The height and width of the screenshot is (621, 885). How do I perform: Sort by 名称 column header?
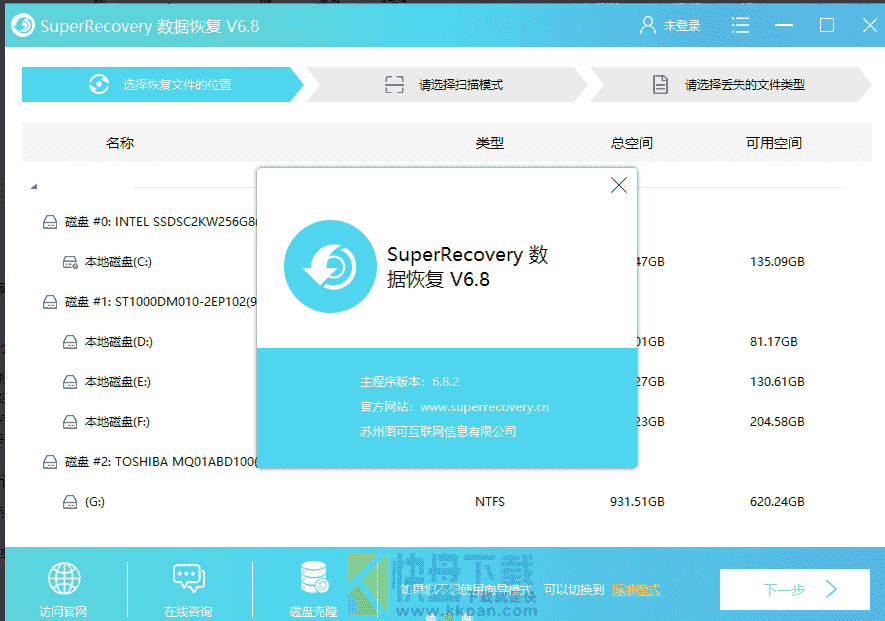pos(120,143)
